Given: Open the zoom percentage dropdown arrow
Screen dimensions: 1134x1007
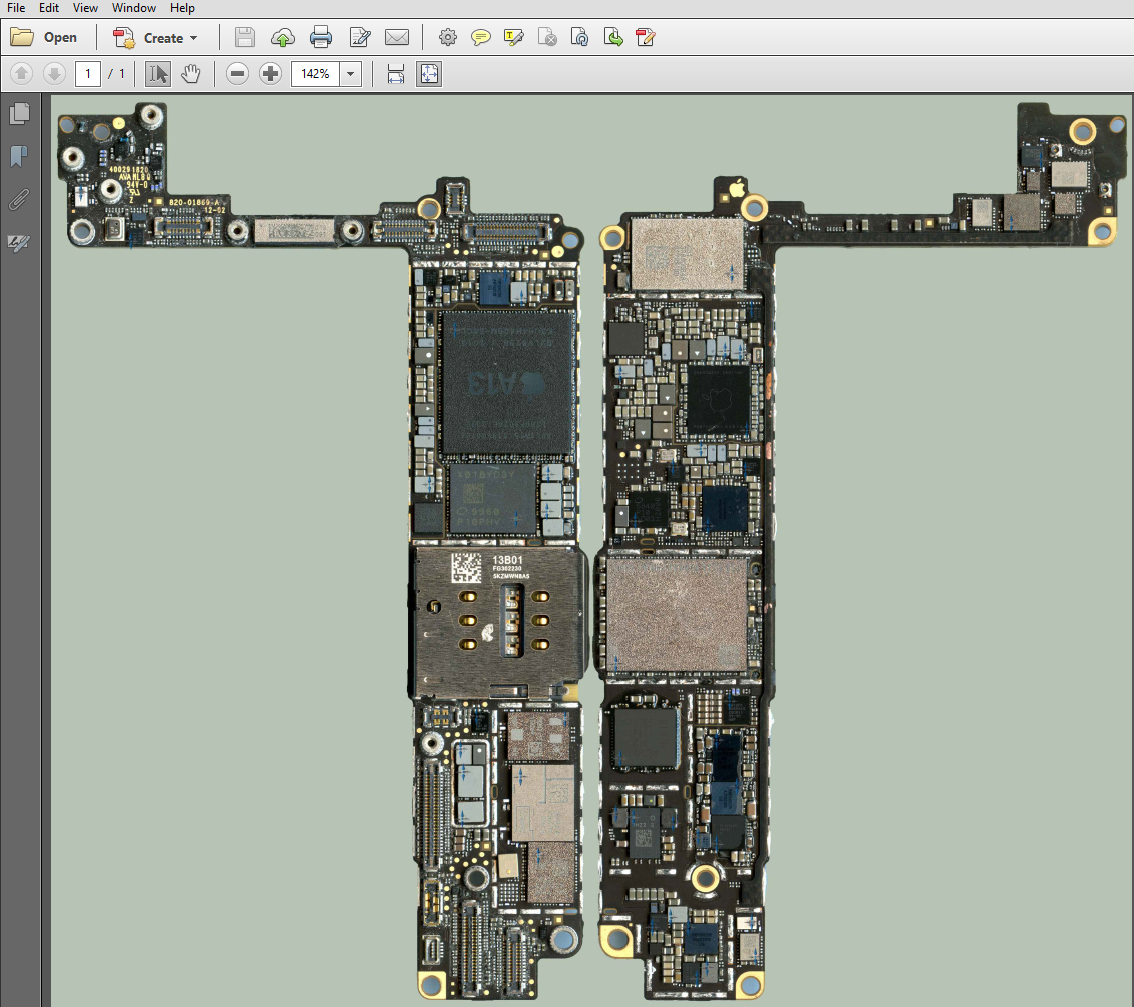Looking at the screenshot, I should pyautogui.click(x=351, y=74).
